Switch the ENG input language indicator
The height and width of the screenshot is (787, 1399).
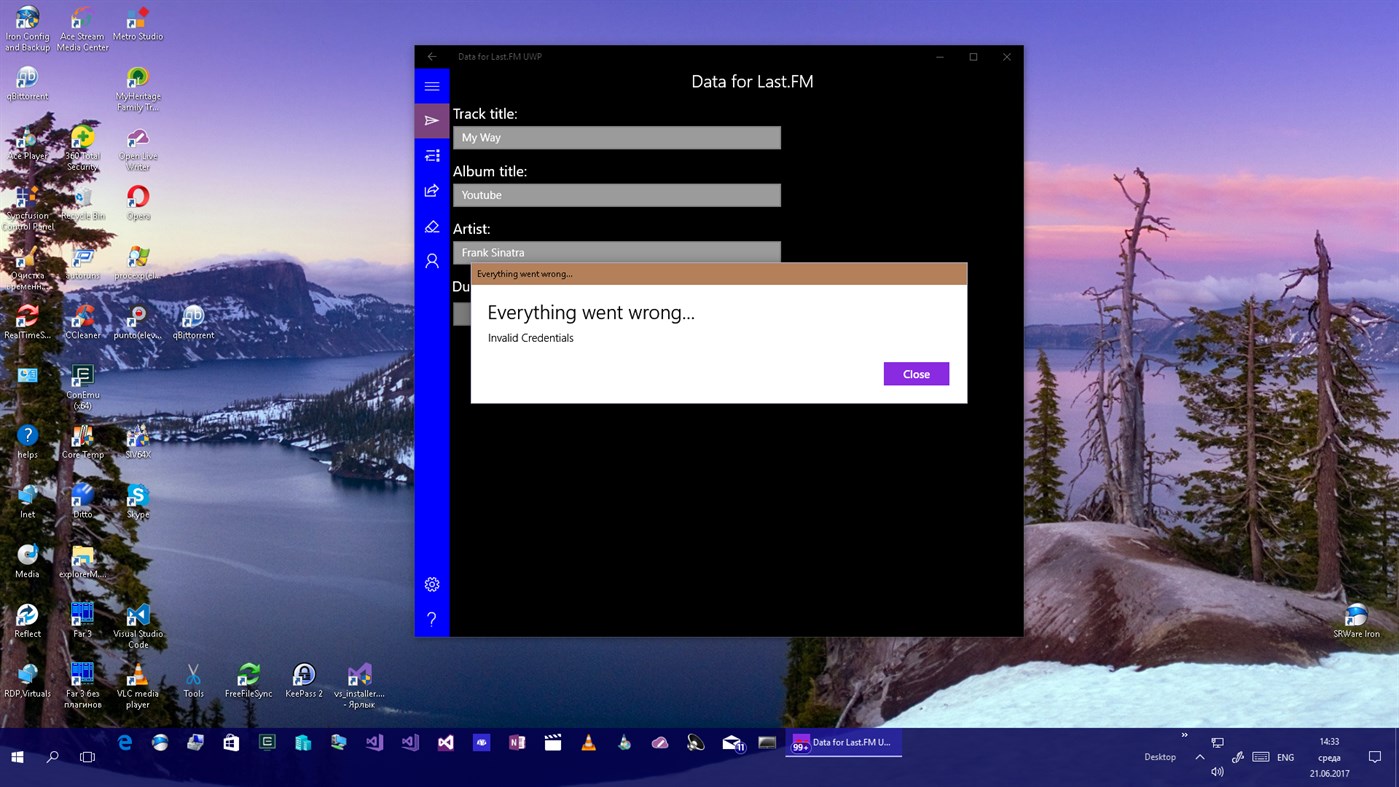pyautogui.click(x=1286, y=757)
